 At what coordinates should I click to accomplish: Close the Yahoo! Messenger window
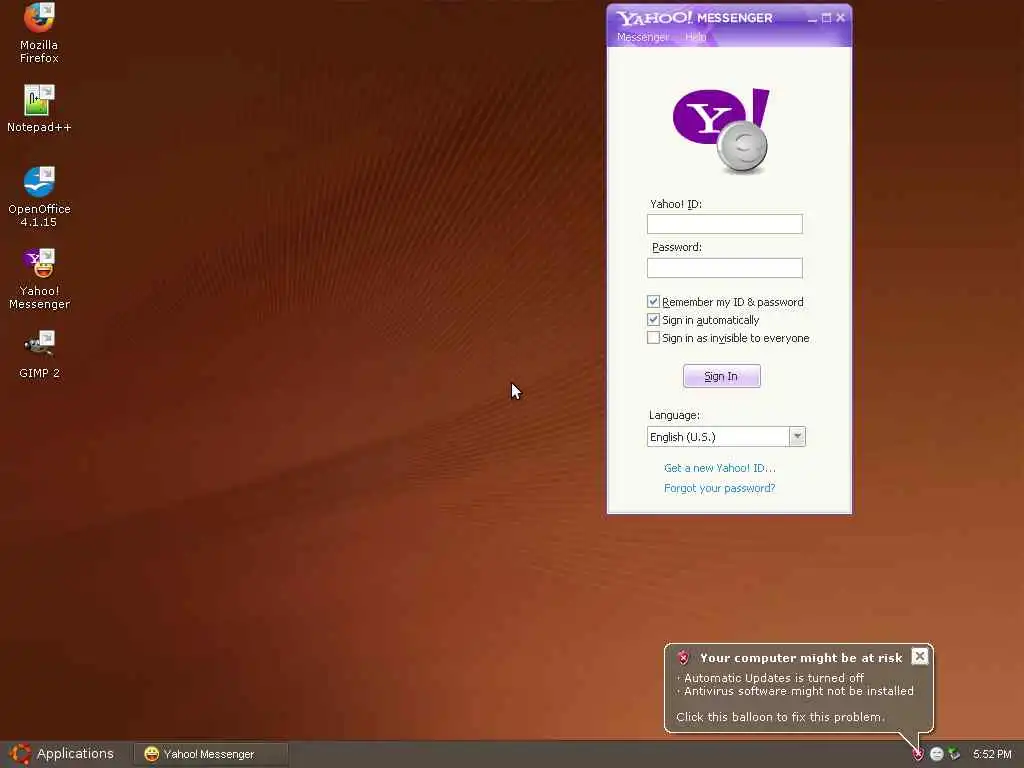click(x=840, y=18)
